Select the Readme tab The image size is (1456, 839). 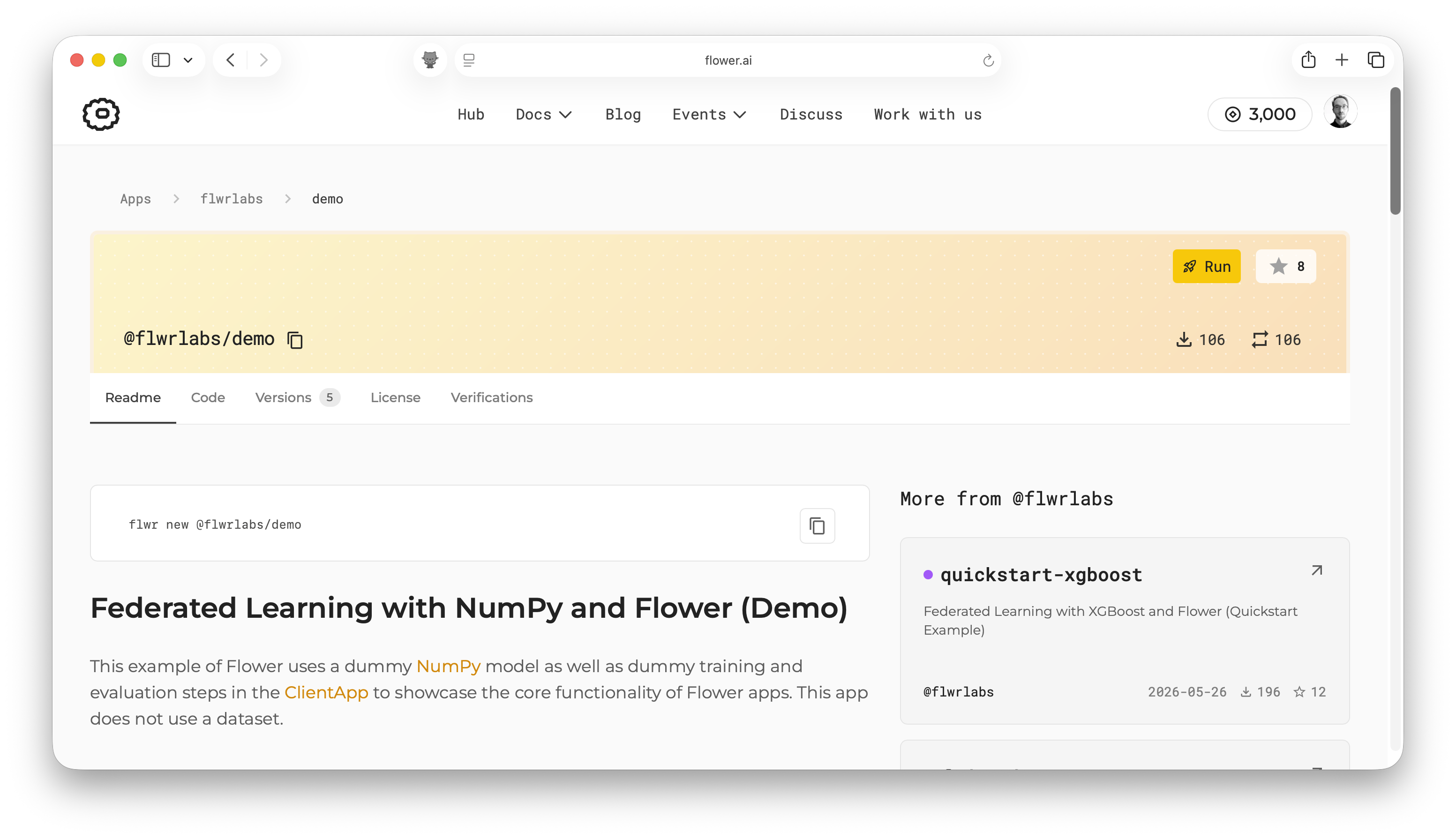click(x=133, y=397)
